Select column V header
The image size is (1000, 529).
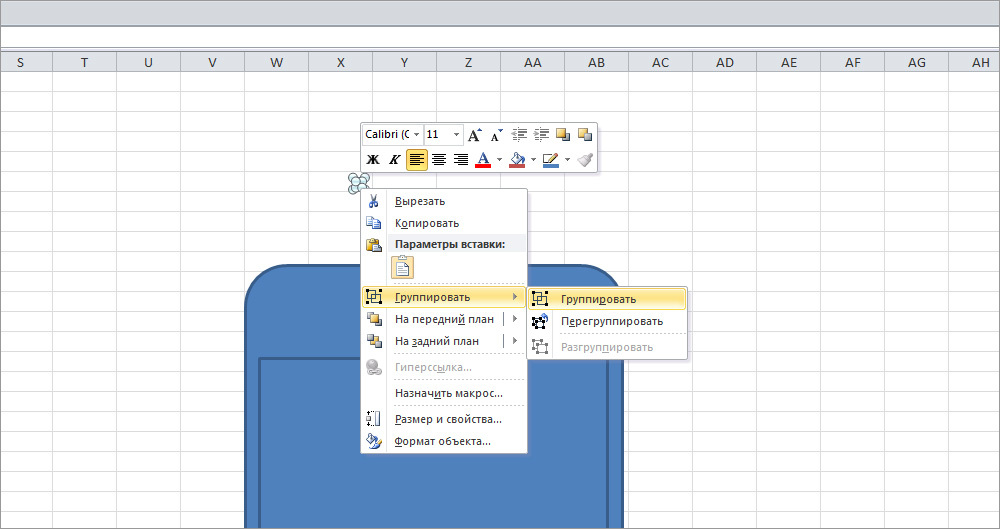(212, 62)
